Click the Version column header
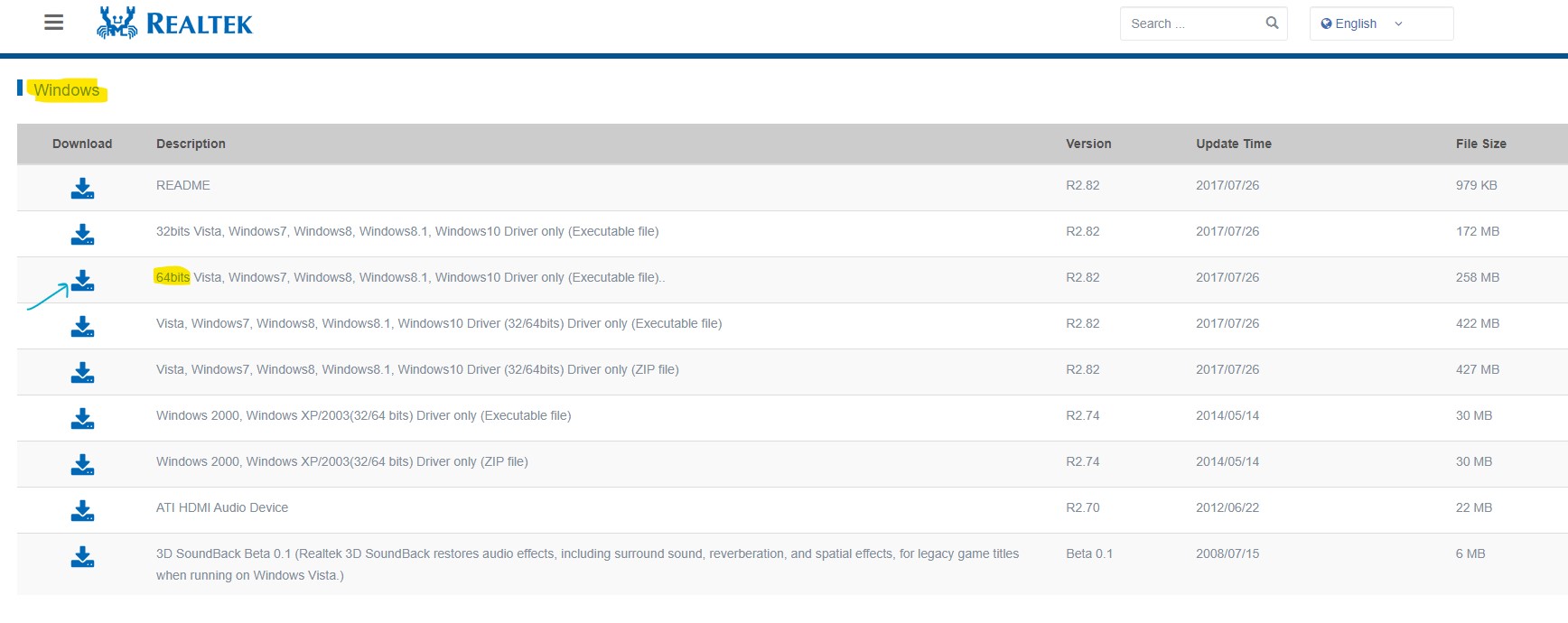Screen dimensions: 1568x623 pyautogui.click(x=1088, y=144)
